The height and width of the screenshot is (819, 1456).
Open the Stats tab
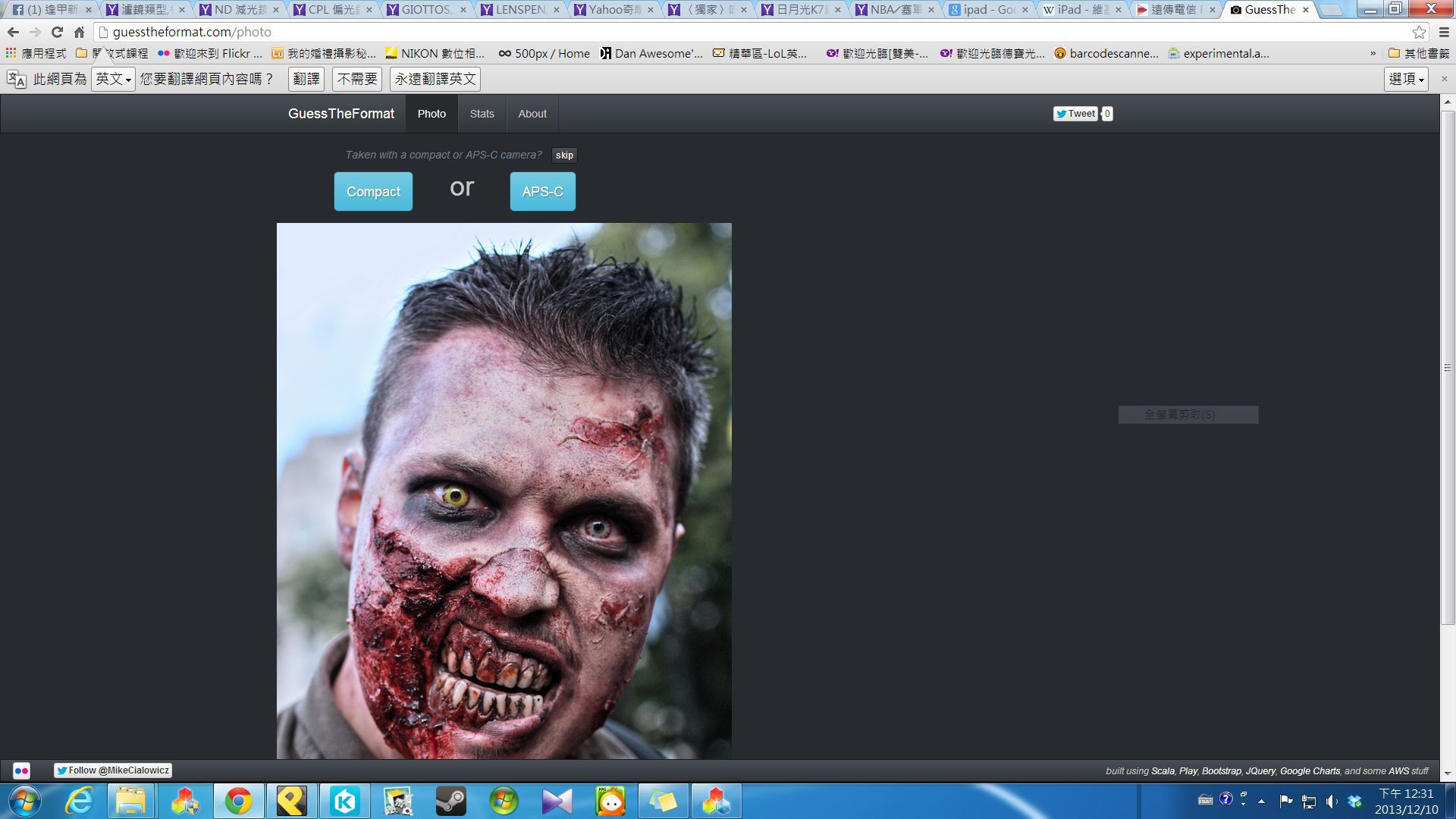(482, 114)
